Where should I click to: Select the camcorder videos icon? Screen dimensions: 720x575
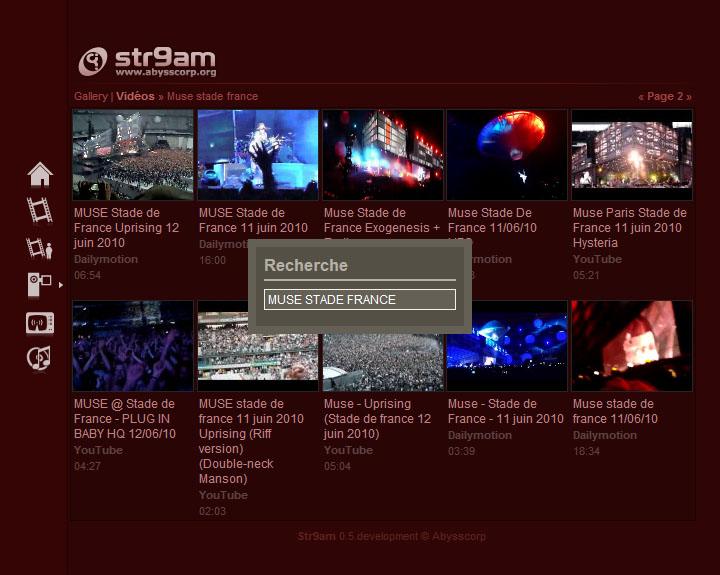pyautogui.click(x=39, y=284)
